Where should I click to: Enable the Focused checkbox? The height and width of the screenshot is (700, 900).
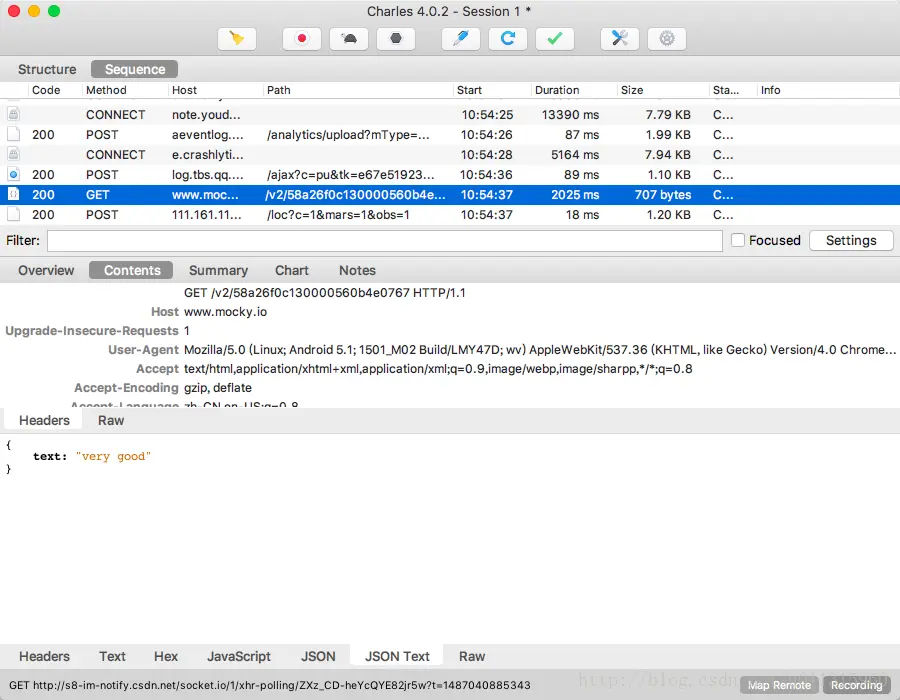[738, 240]
